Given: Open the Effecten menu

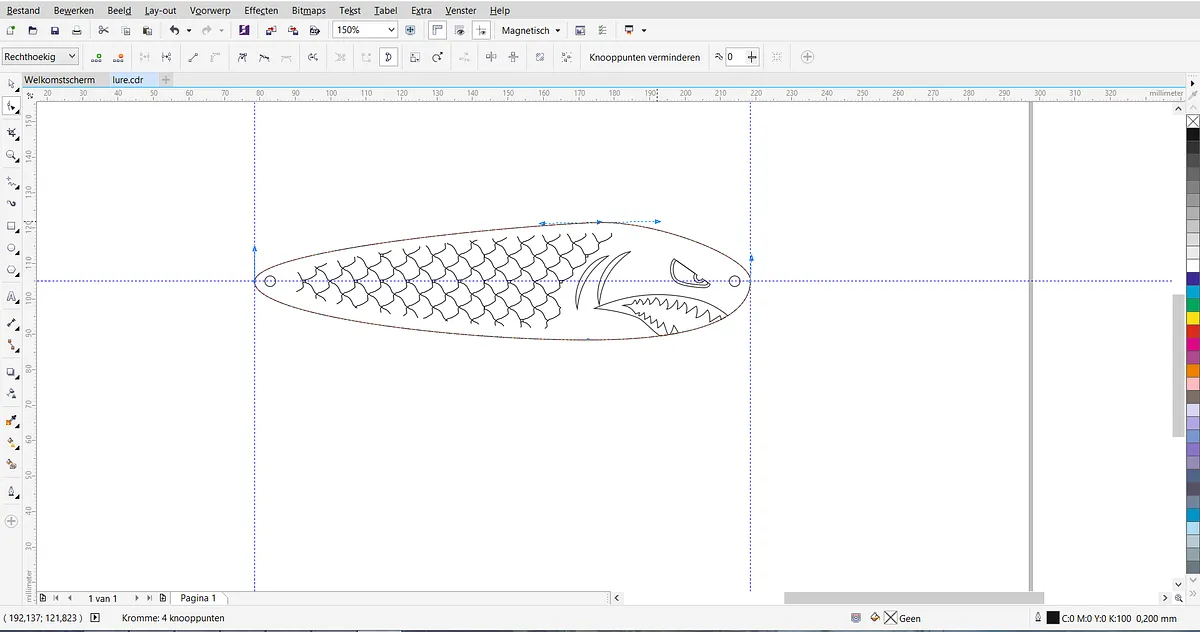Looking at the screenshot, I should coord(261,10).
